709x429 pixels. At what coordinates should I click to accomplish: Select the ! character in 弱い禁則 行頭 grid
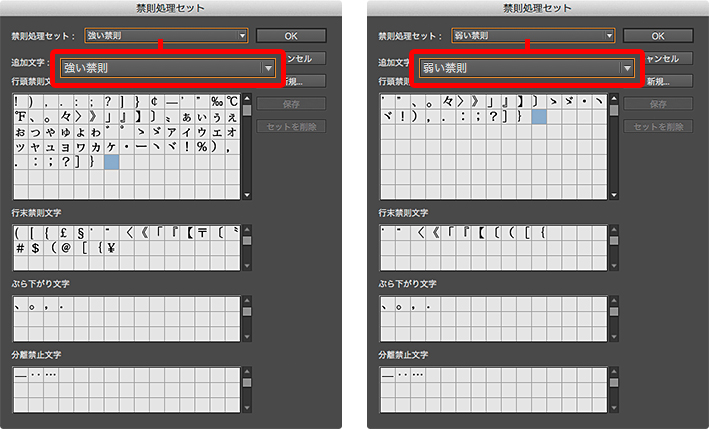pyautogui.click(x=402, y=117)
